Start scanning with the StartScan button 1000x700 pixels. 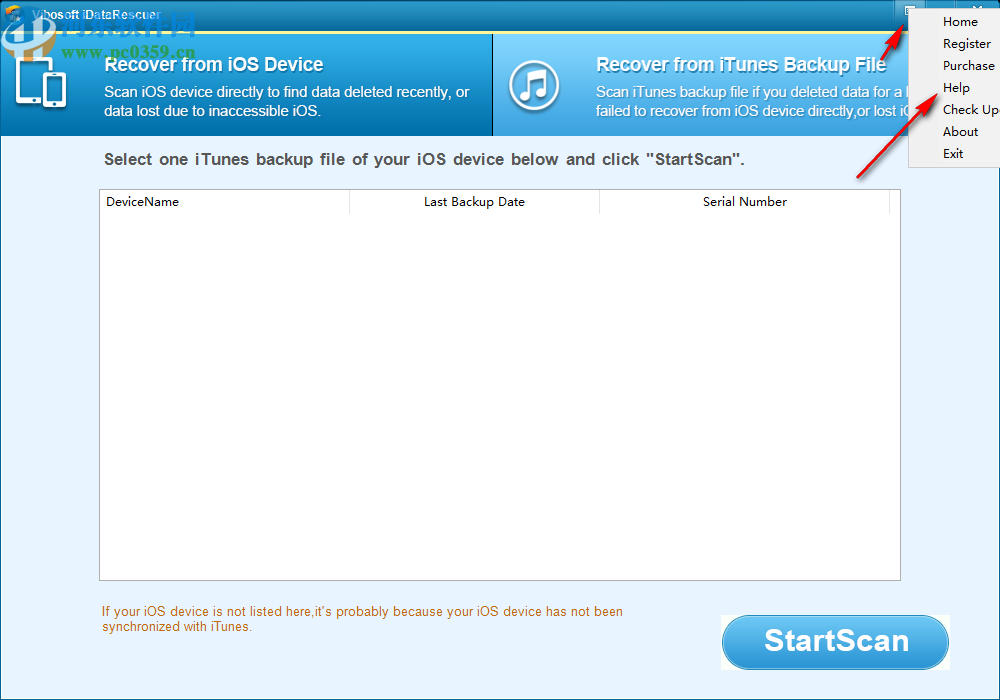pyautogui.click(x=835, y=642)
